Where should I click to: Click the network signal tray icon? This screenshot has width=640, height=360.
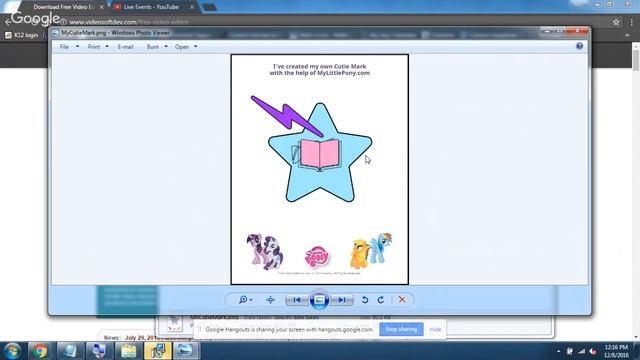click(581, 351)
